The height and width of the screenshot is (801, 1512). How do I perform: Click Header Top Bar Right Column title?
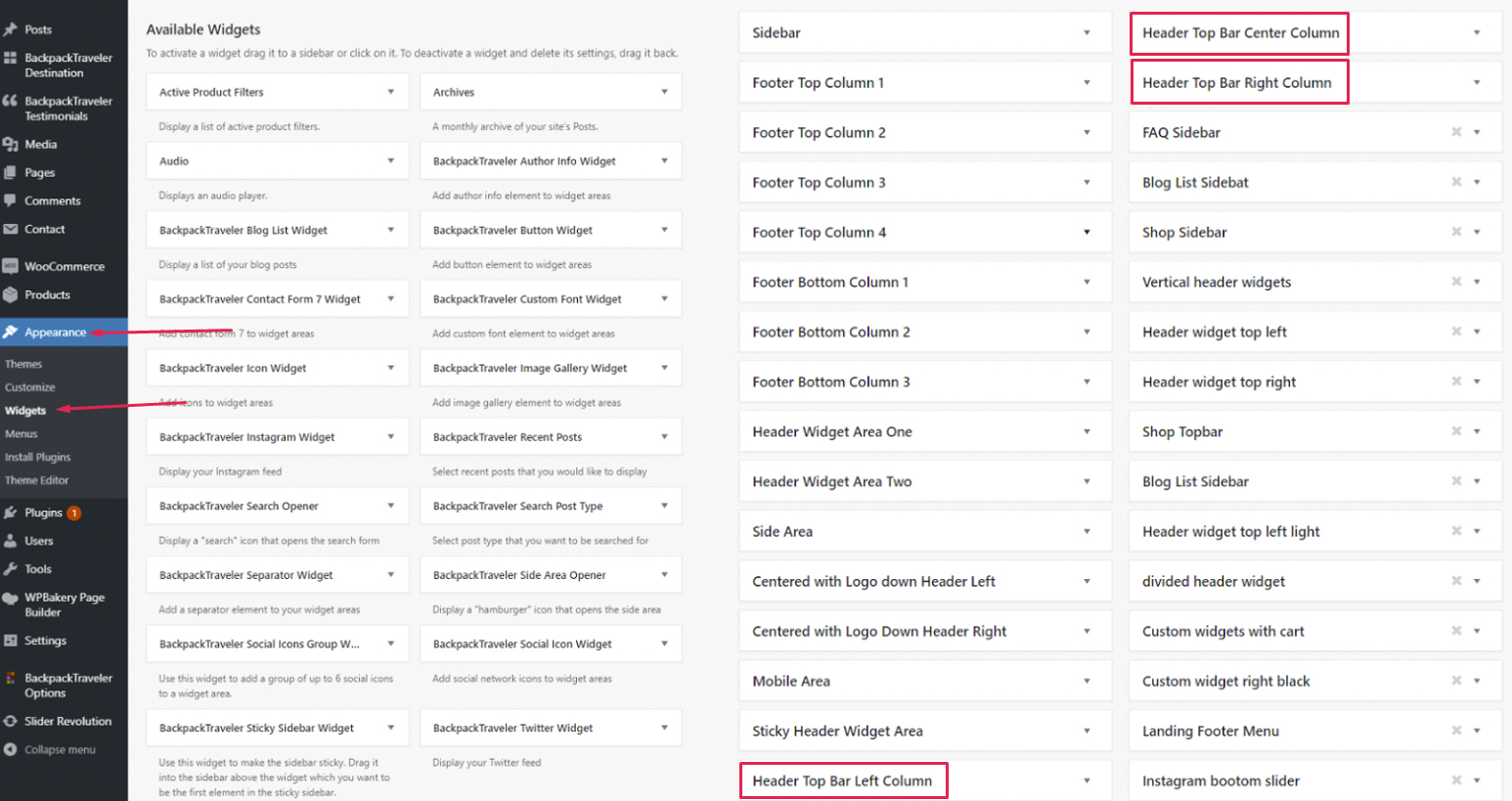(x=1237, y=83)
